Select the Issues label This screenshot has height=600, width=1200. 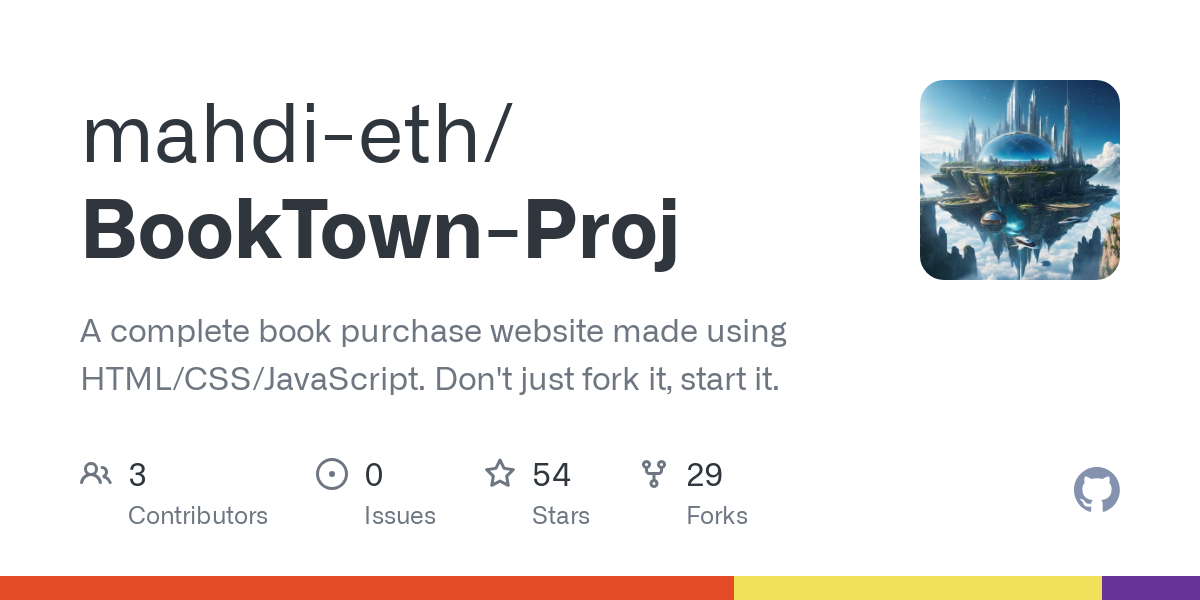pyautogui.click(x=400, y=516)
